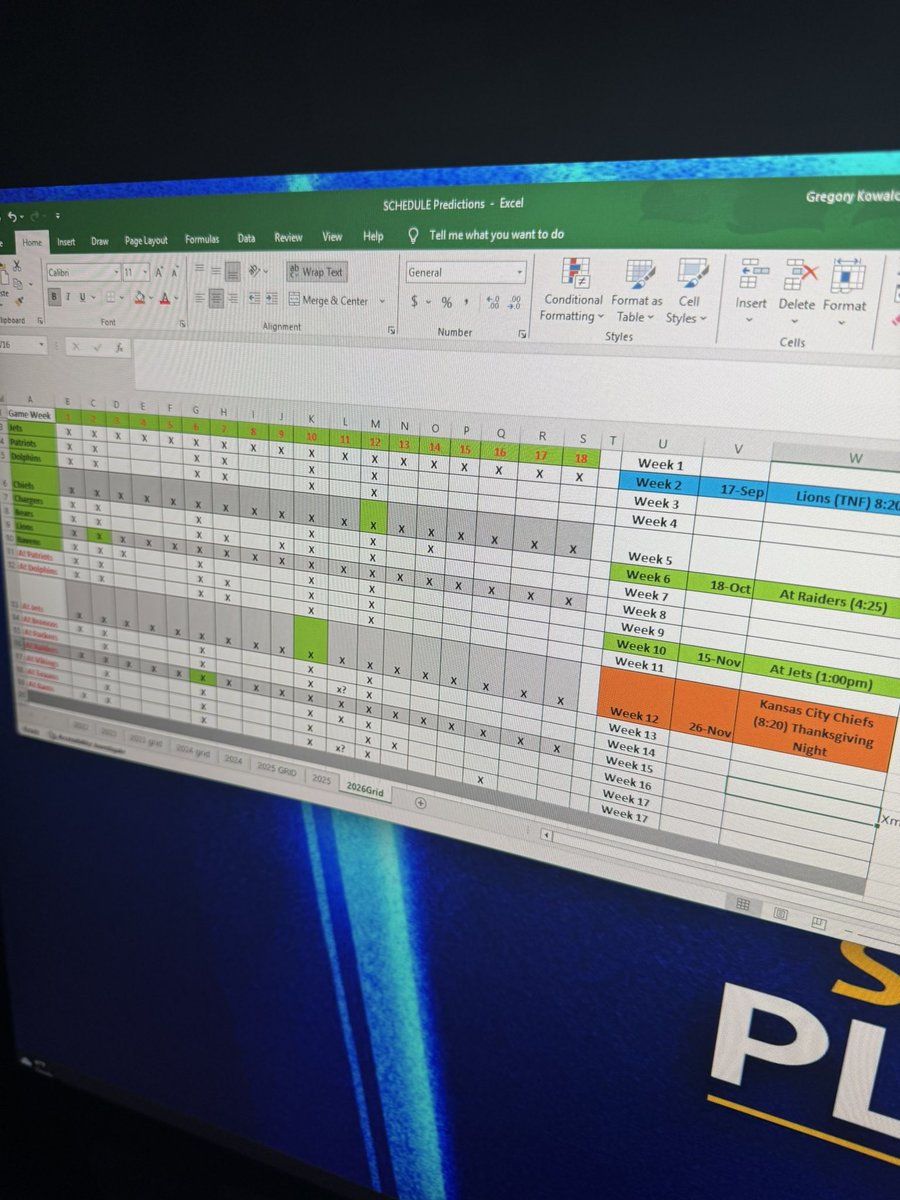This screenshot has height=1200, width=900.
Task: Select the cell reading Lions (TNF) 8:20
Action: (848, 498)
